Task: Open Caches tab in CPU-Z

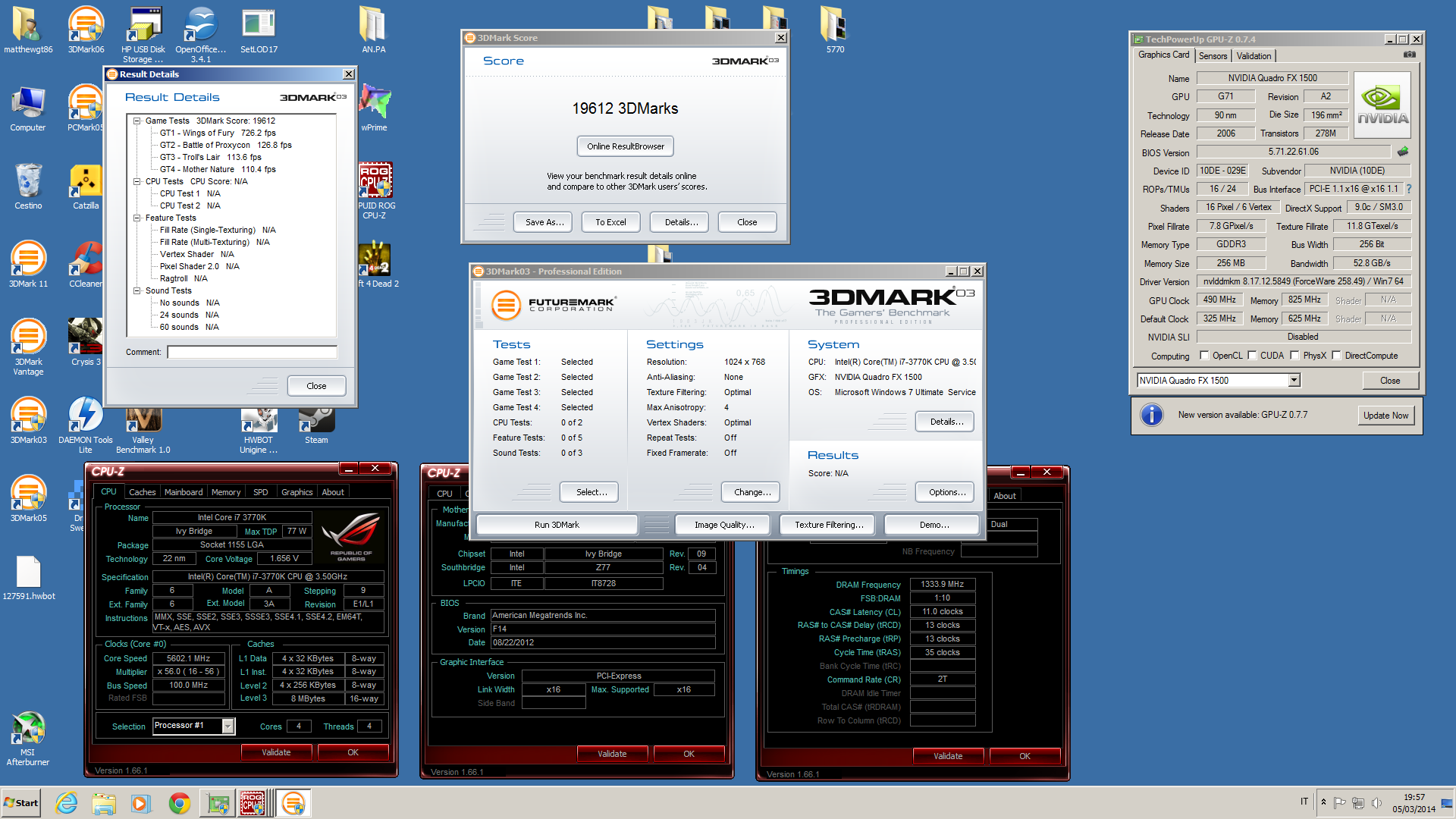Action: click(142, 492)
